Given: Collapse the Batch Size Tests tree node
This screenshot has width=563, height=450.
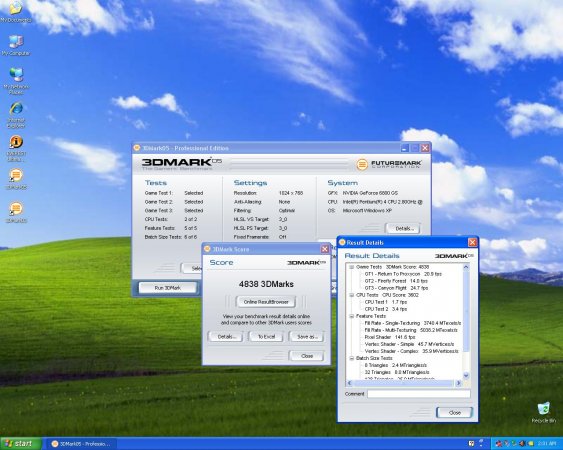Looking at the screenshot, I should 352,358.
